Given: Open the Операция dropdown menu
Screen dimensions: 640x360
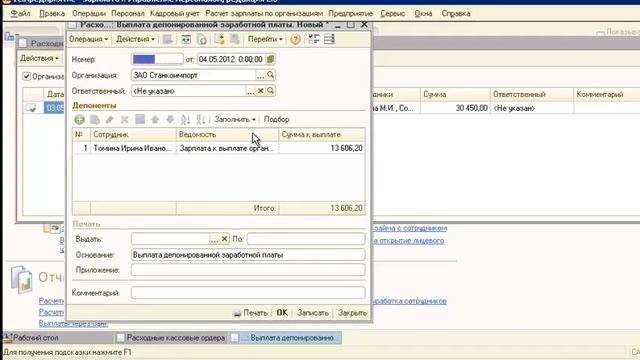Looking at the screenshot, I should 88,39.
